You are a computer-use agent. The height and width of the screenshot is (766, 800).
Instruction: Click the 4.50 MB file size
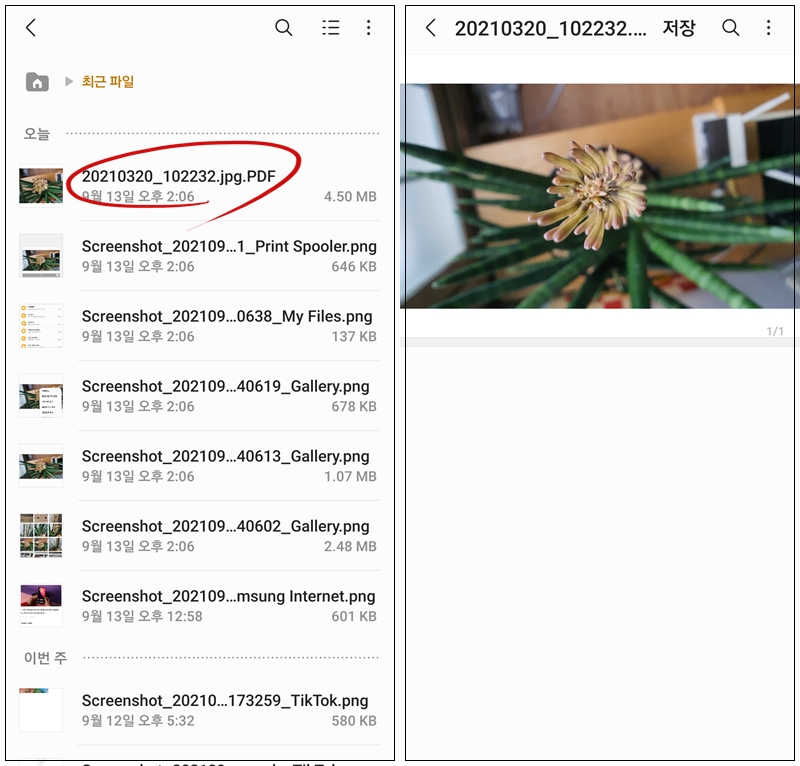point(350,196)
